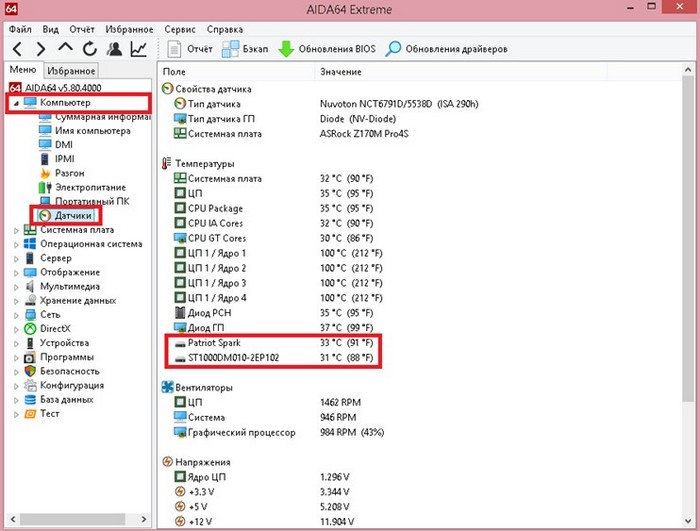Screen dimensions: 700x531
Task: Switch to the Избранное tab
Action: tap(71, 71)
